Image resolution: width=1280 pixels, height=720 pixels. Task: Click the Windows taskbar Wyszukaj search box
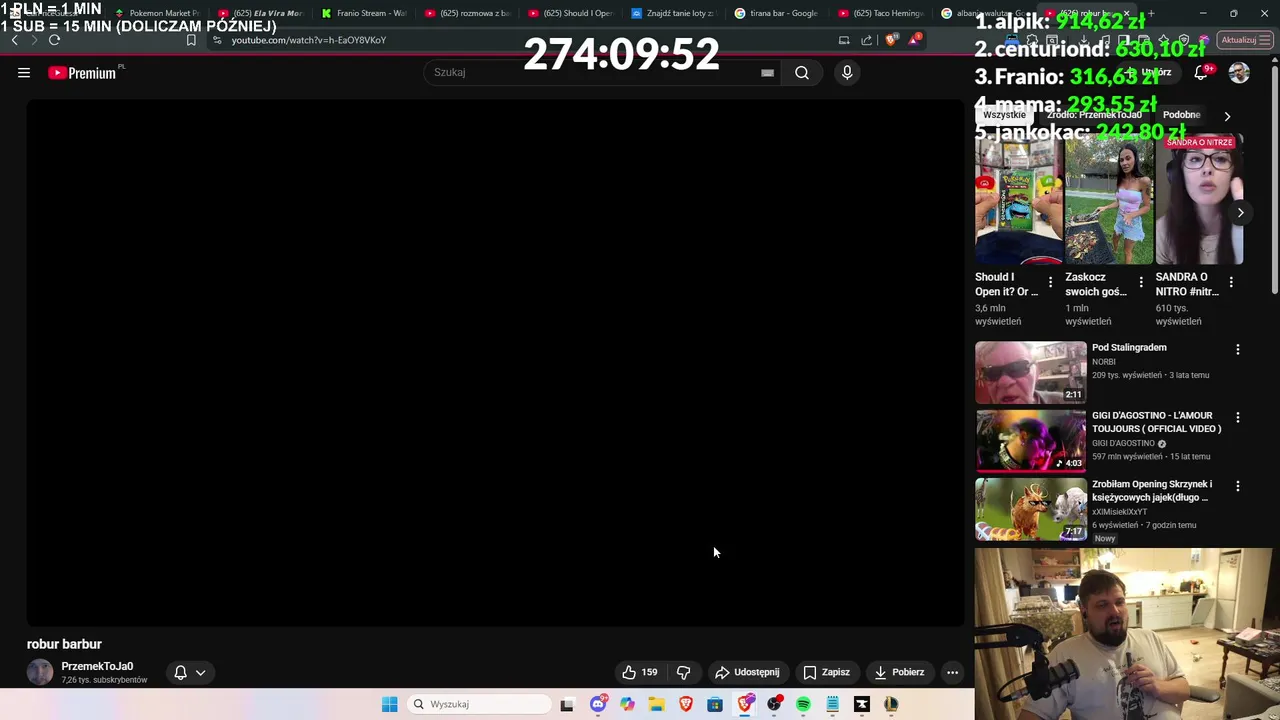[481, 704]
